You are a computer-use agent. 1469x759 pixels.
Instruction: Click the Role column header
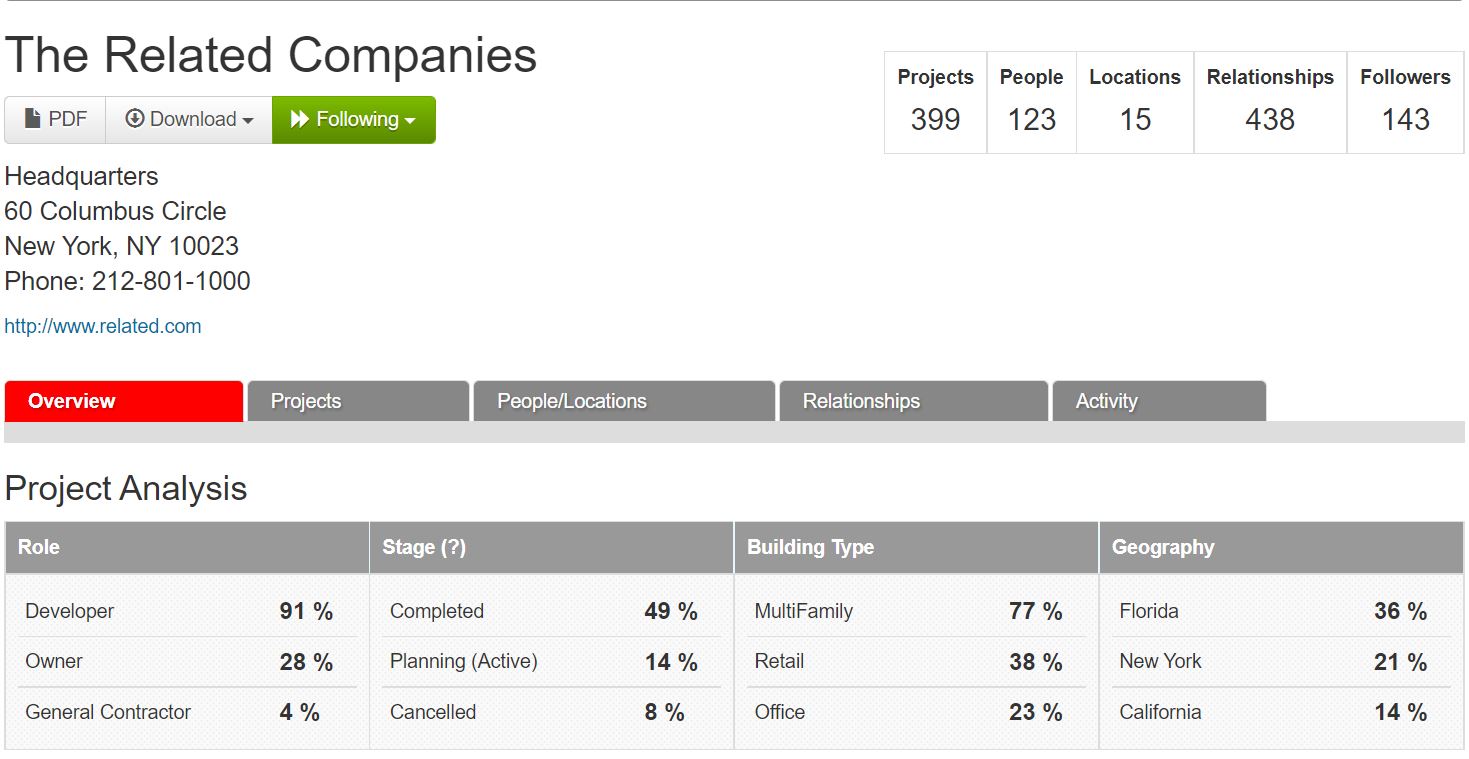(x=187, y=547)
